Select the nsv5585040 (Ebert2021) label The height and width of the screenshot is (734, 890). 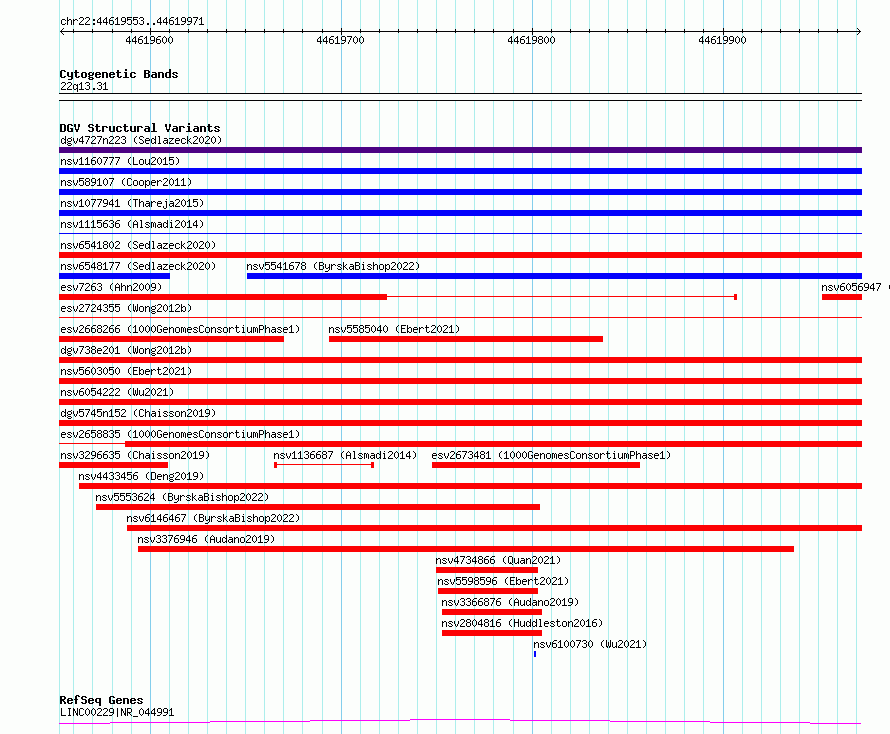pos(394,329)
